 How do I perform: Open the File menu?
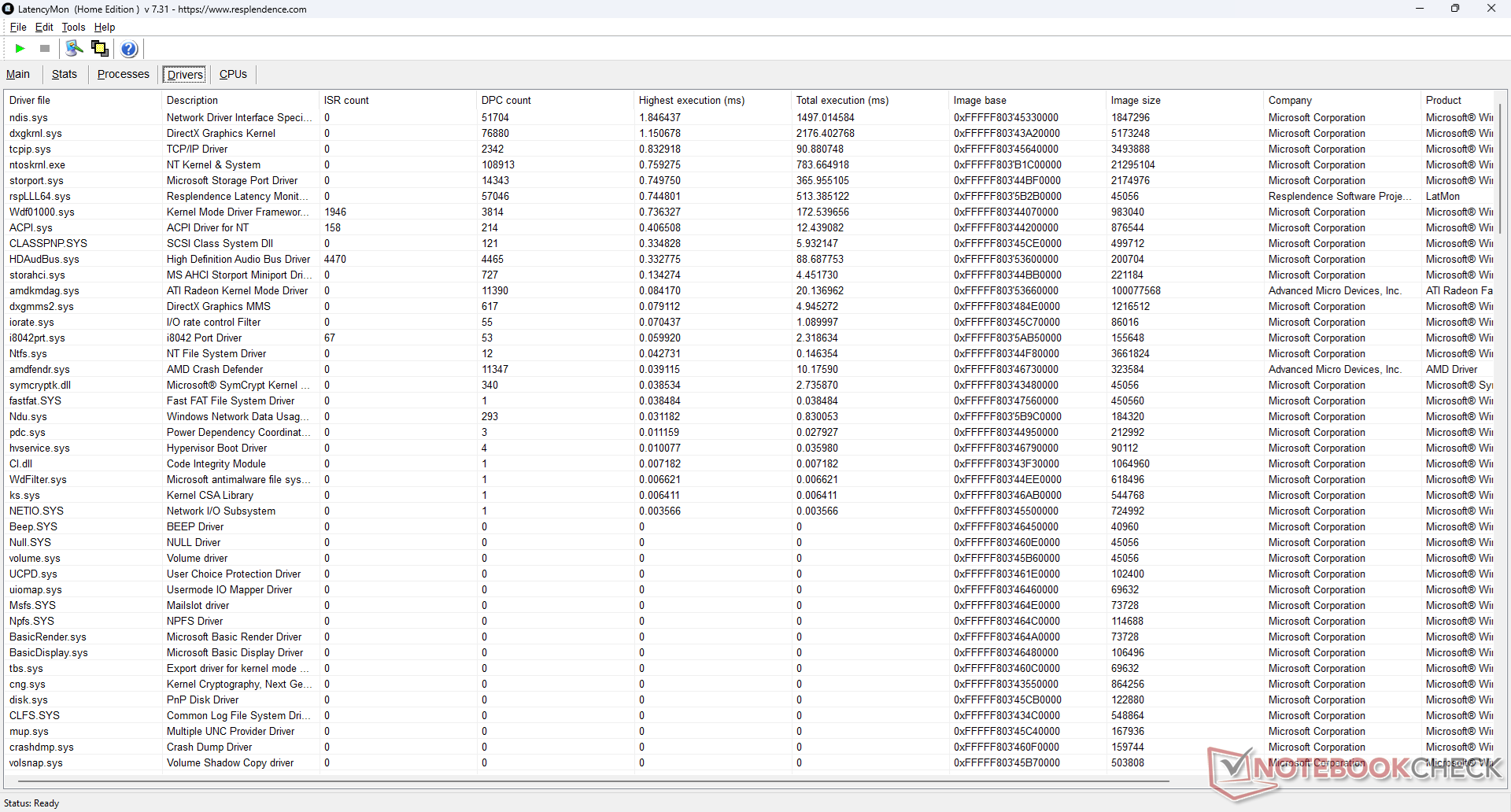(x=17, y=27)
